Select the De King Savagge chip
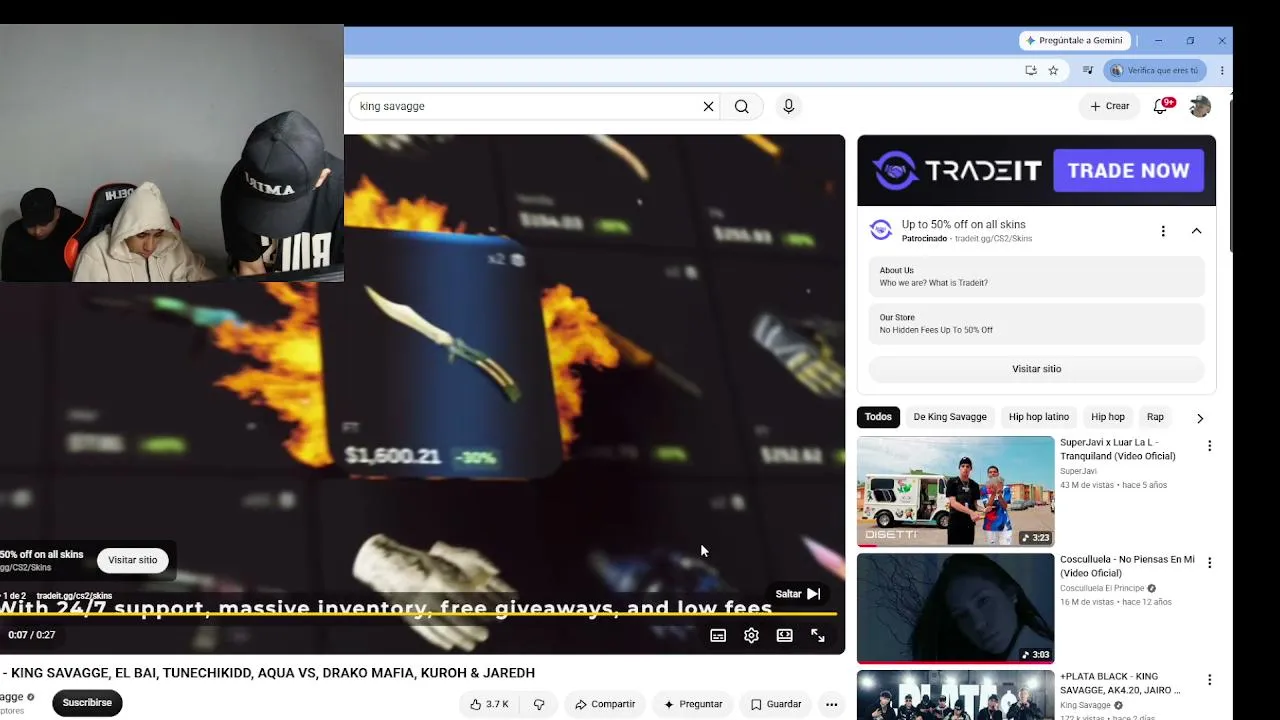This screenshot has height=720, width=1280. tap(950, 417)
